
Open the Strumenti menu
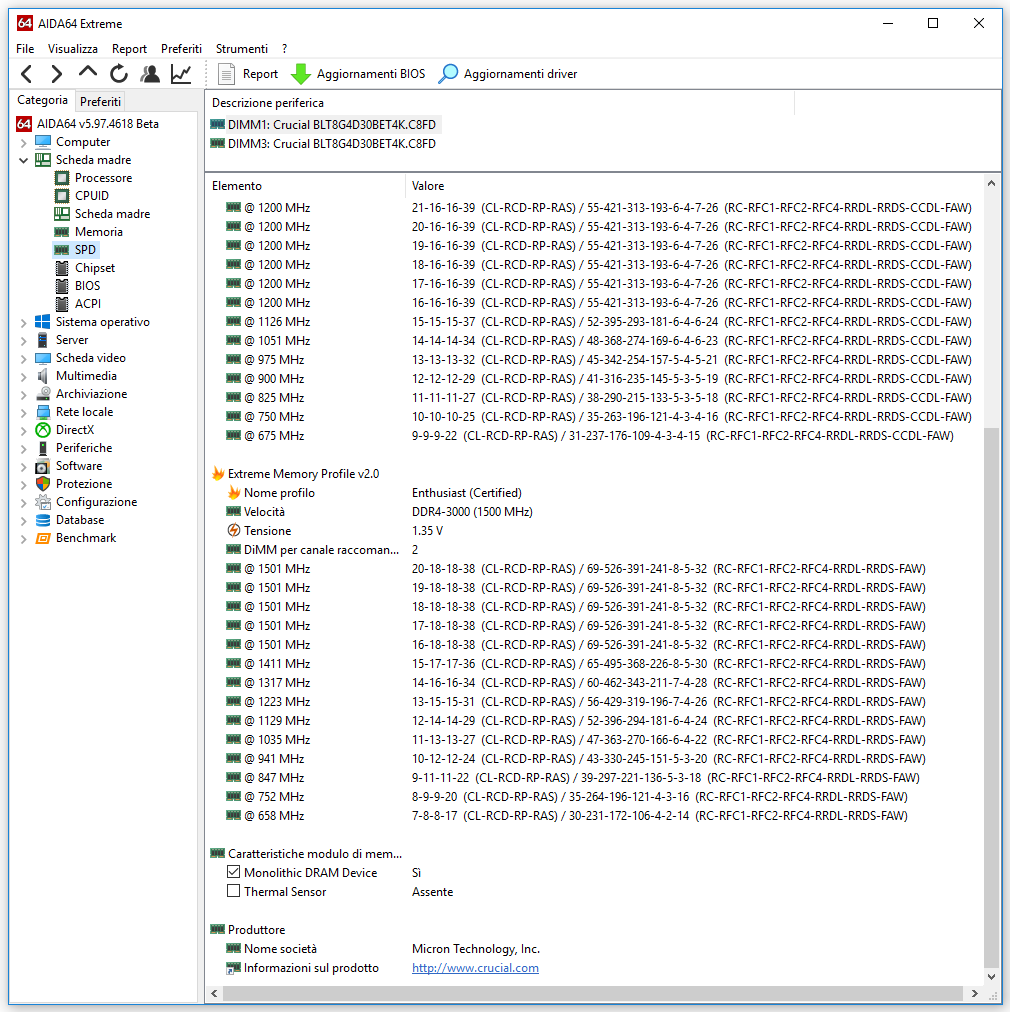tap(241, 49)
